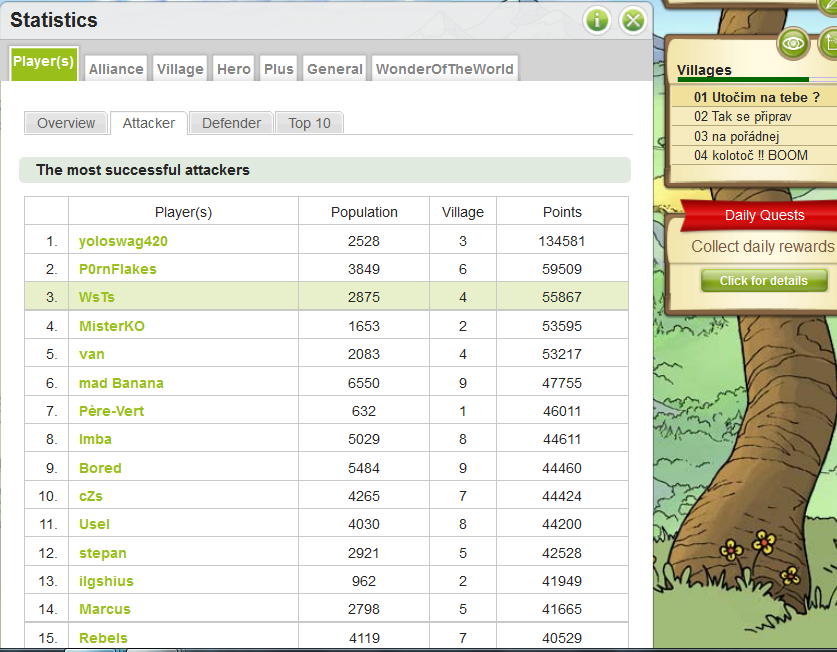Go to the WonderOfTheWorld tab
Screen dimensions: 837x652
pos(445,69)
